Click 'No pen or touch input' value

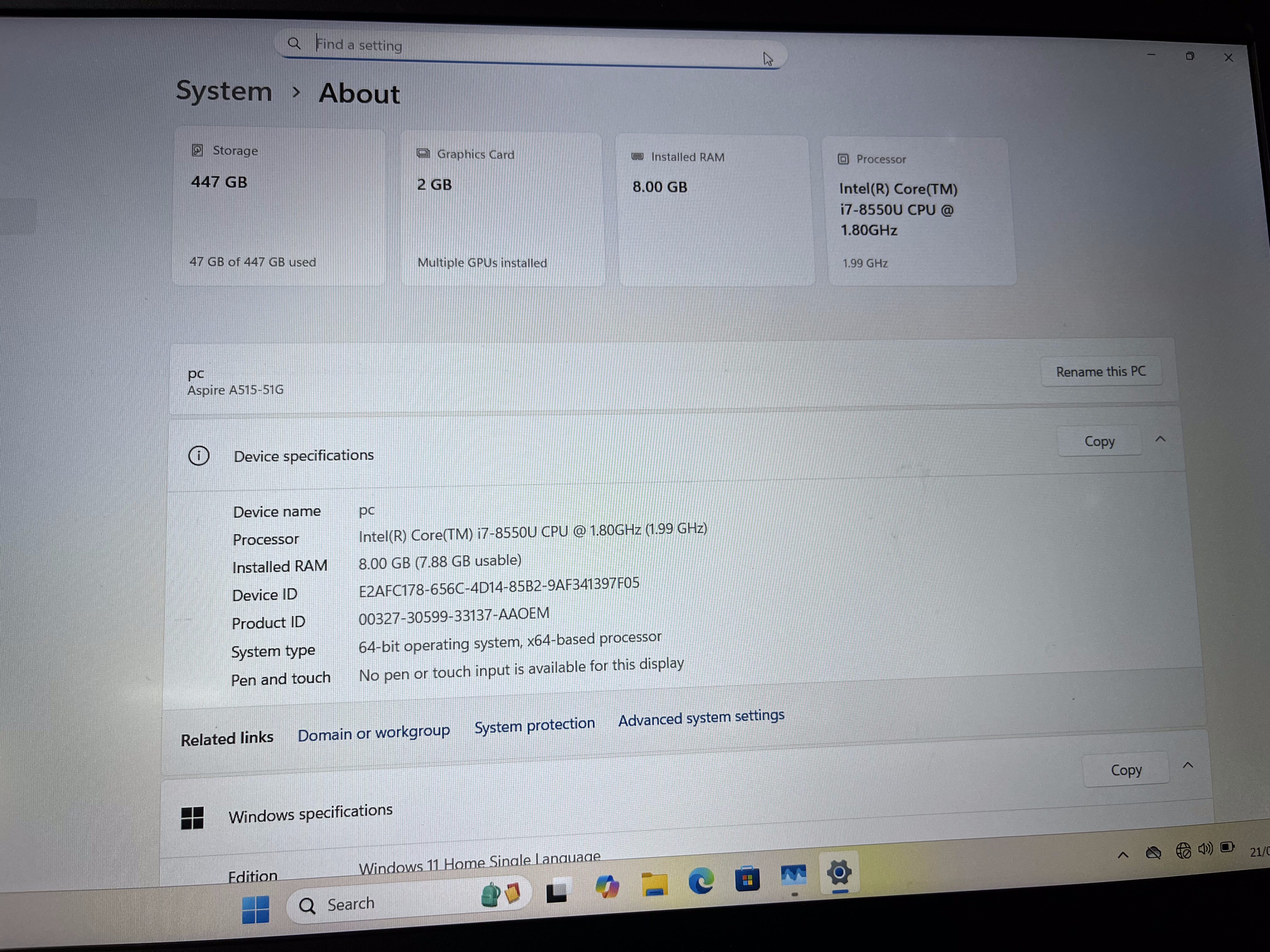pyautogui.click(x=521, y=669)
